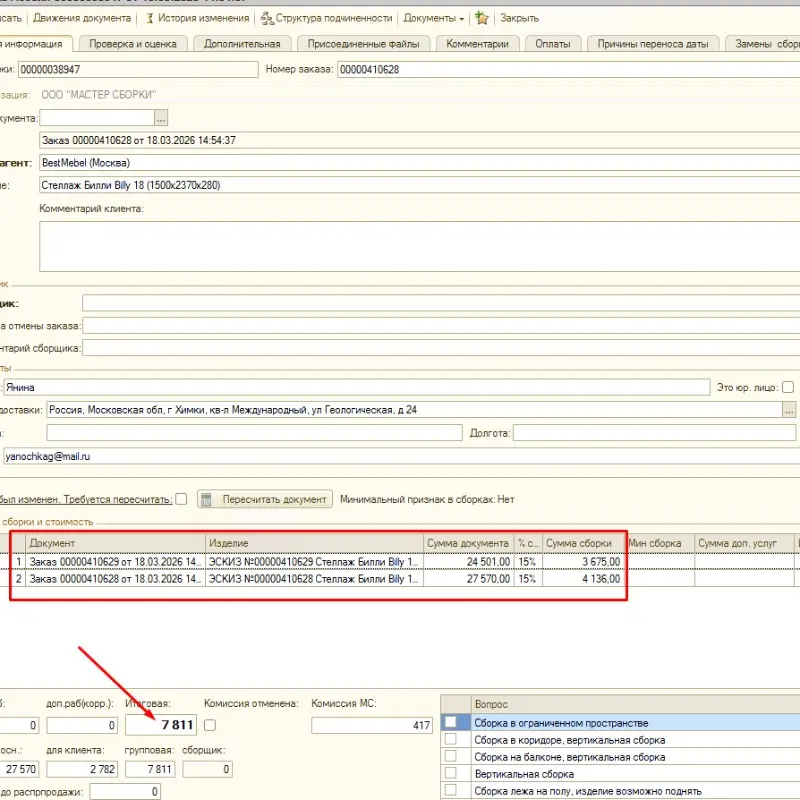Sort by the Сумма документа column header
The width and height of the screenshot is (800, 800).
coord(468,543)
